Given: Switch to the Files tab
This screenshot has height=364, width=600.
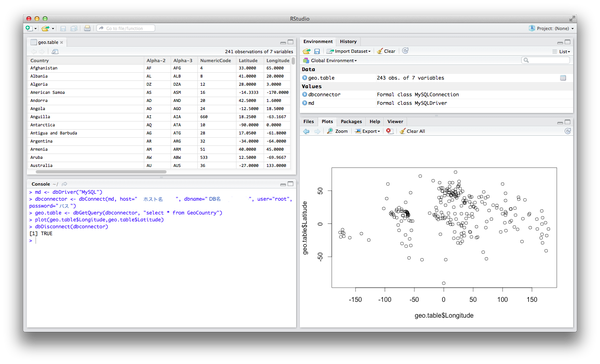Looking at the screenshot, I should [x=308, y=121].
